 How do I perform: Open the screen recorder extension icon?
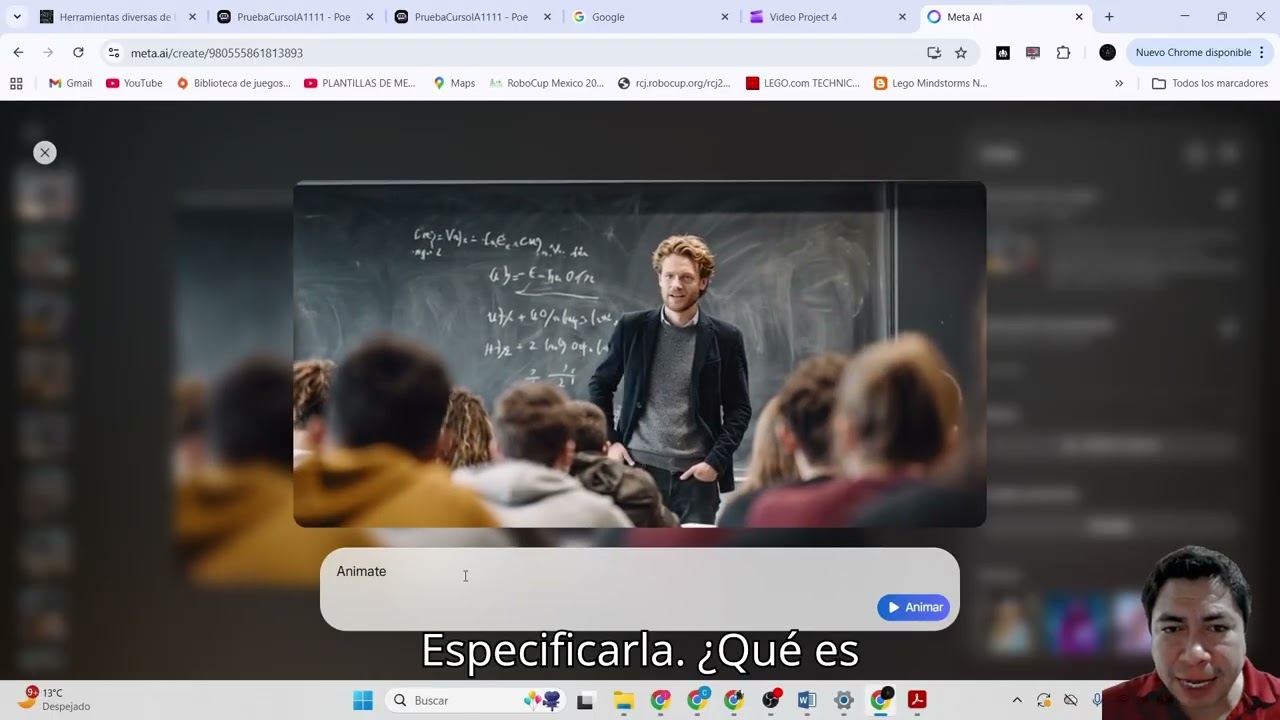click(x=1033, y=52)
